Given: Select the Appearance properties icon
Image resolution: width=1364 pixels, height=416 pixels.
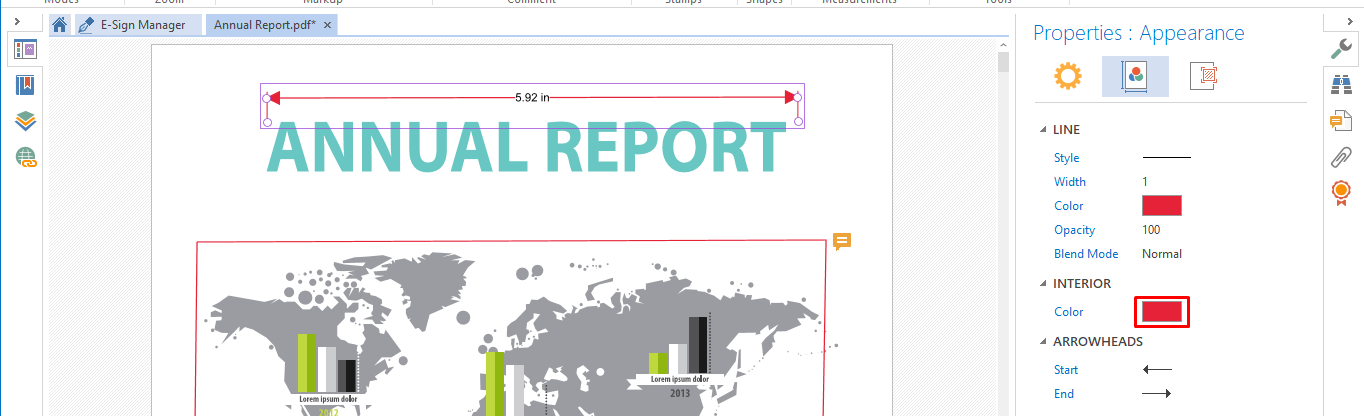Looking at the screenshot, I should 1135,76.
